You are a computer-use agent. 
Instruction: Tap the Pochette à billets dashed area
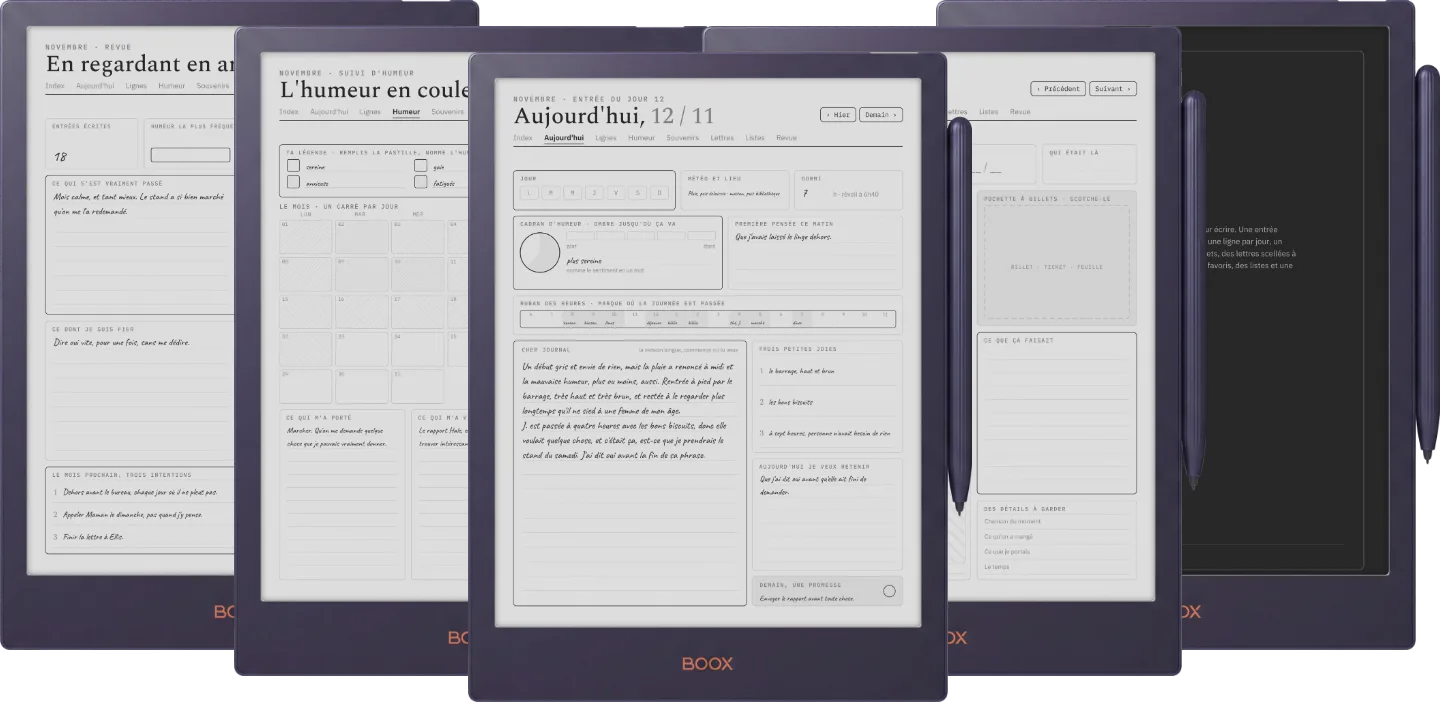(x=1057, y=262)
